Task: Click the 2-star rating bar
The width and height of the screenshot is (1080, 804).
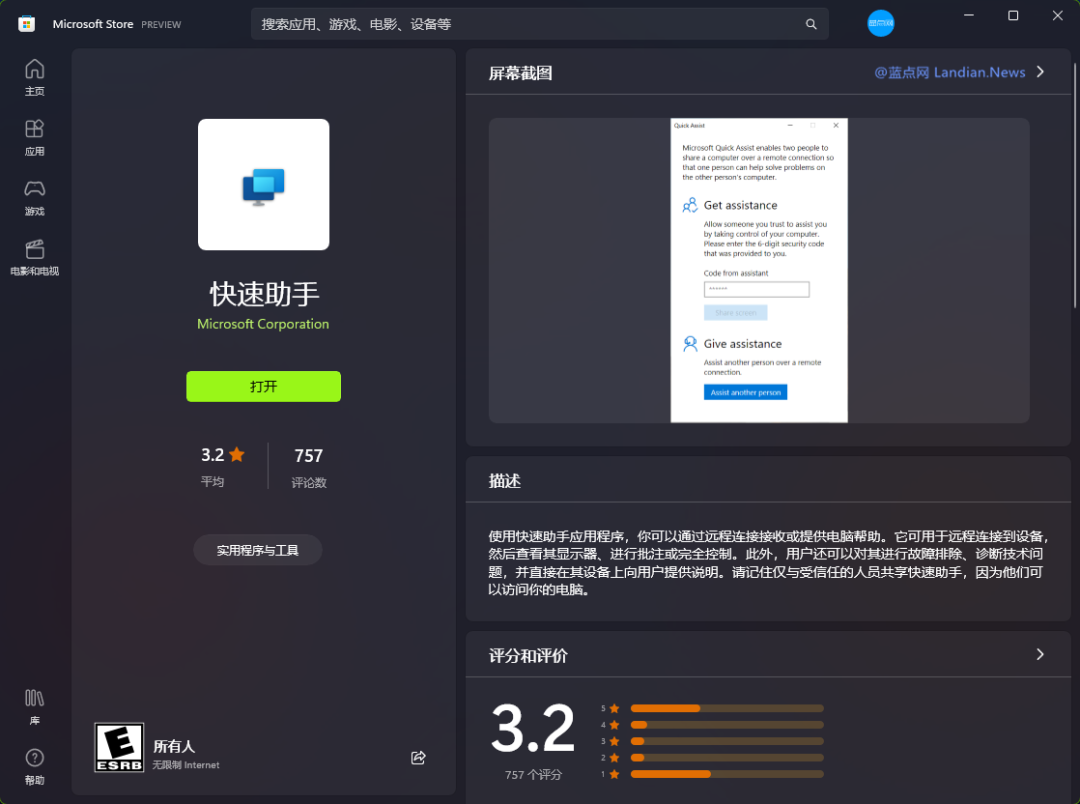Action: coord(727,758)
